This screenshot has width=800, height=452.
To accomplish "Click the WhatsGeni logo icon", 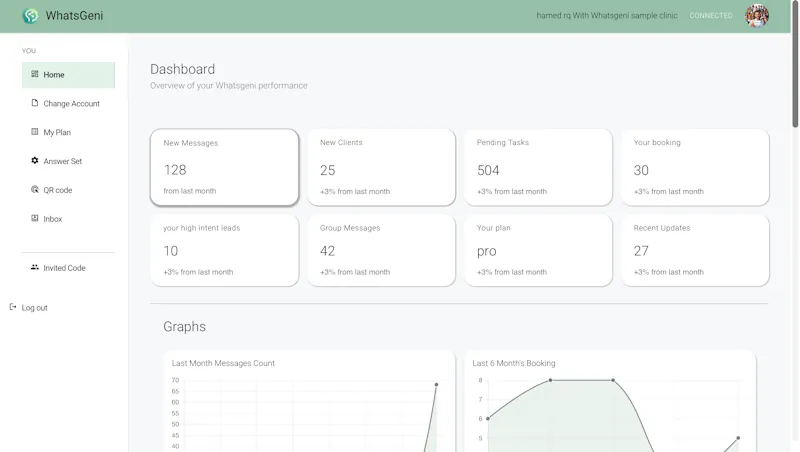I will pos(31,16).
